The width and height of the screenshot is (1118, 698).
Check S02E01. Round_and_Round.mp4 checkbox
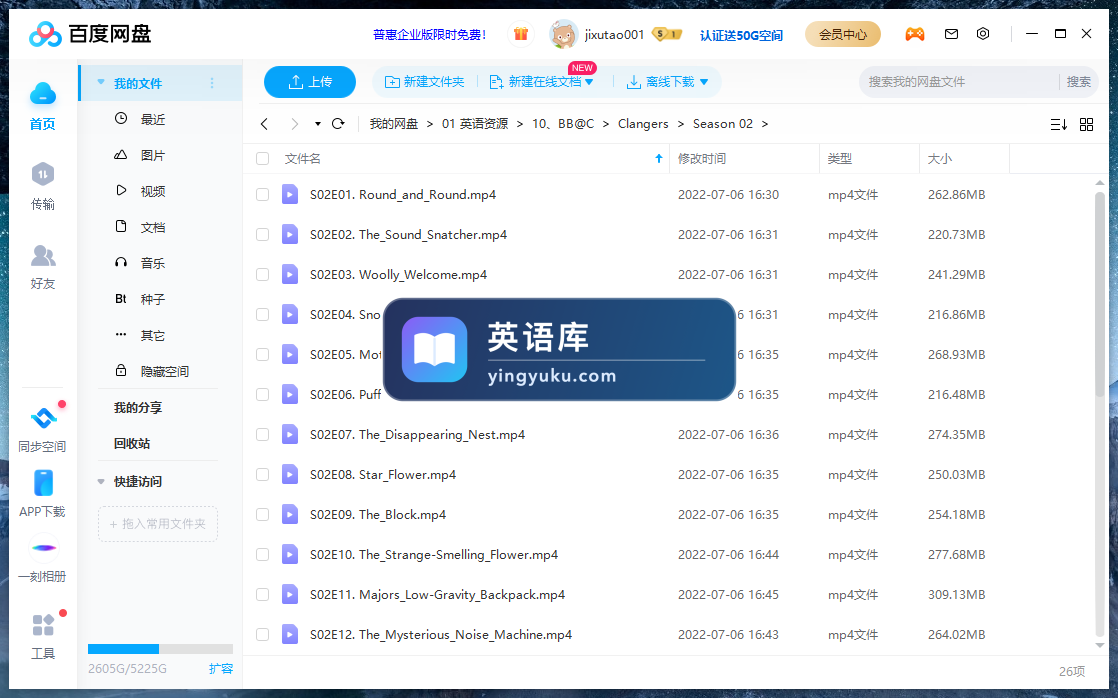coord(262,195)
